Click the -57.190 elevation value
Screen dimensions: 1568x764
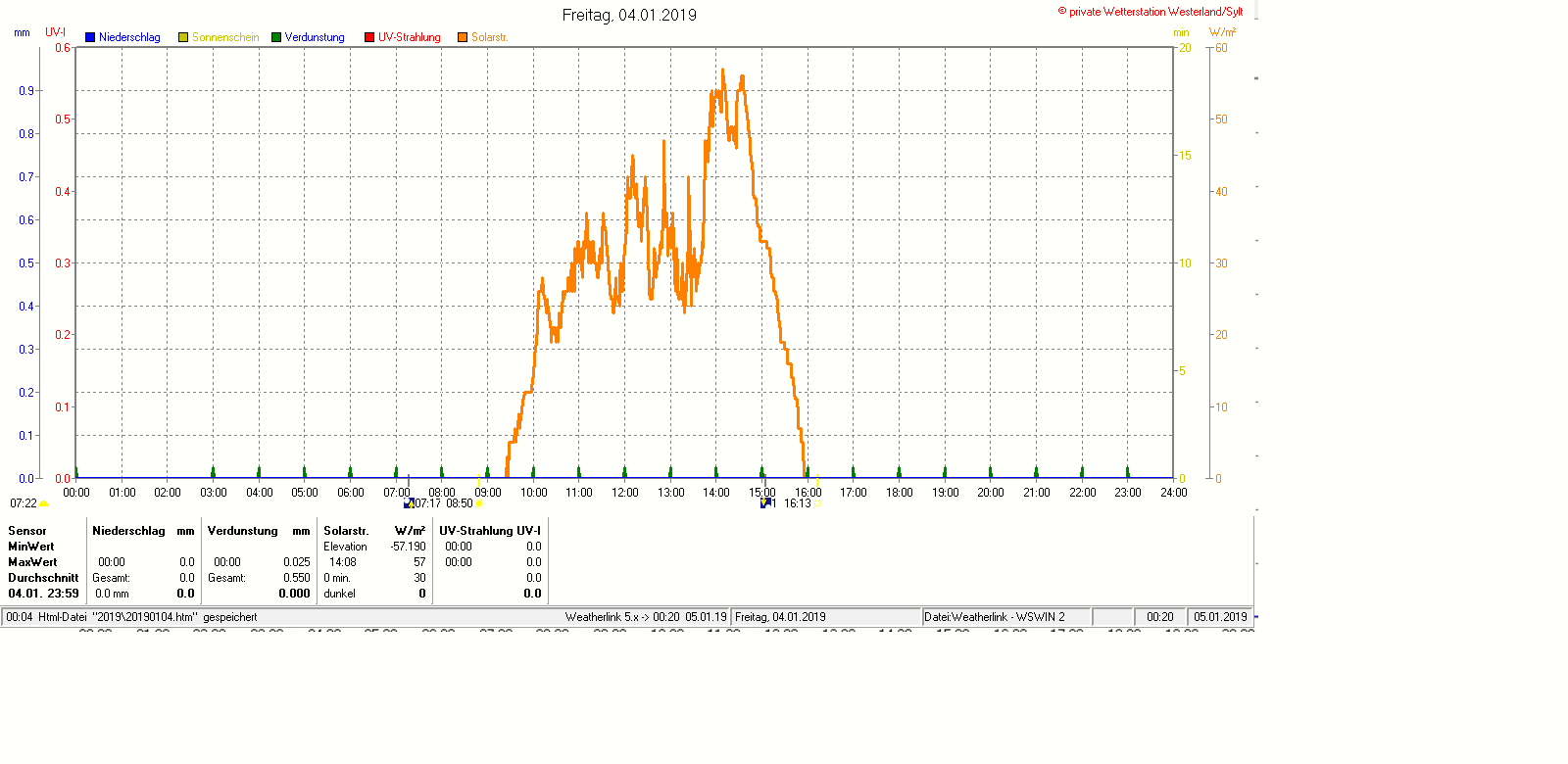[408, 547]
